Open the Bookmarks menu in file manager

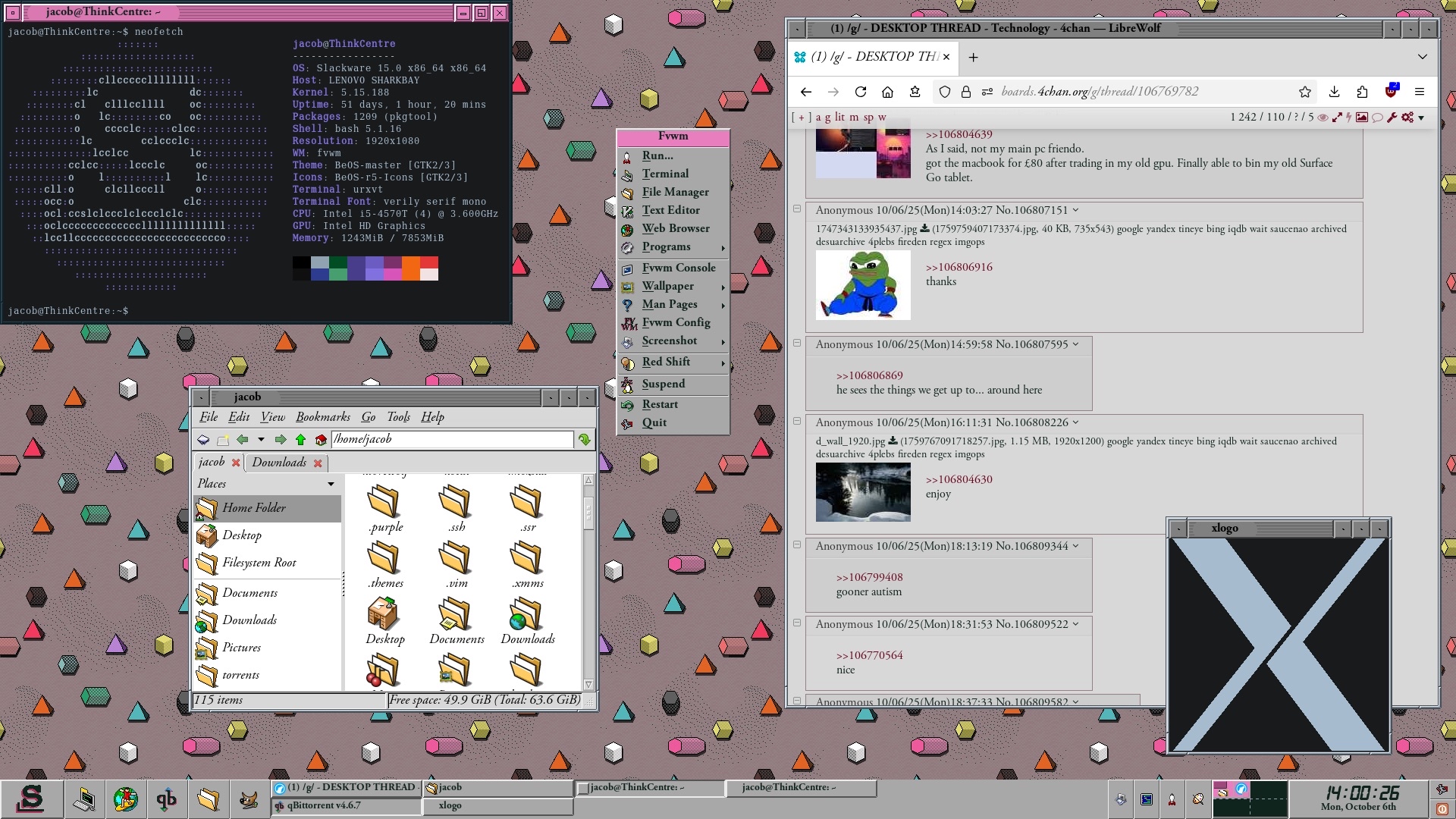pyautogui.click(x=323, y=417)
